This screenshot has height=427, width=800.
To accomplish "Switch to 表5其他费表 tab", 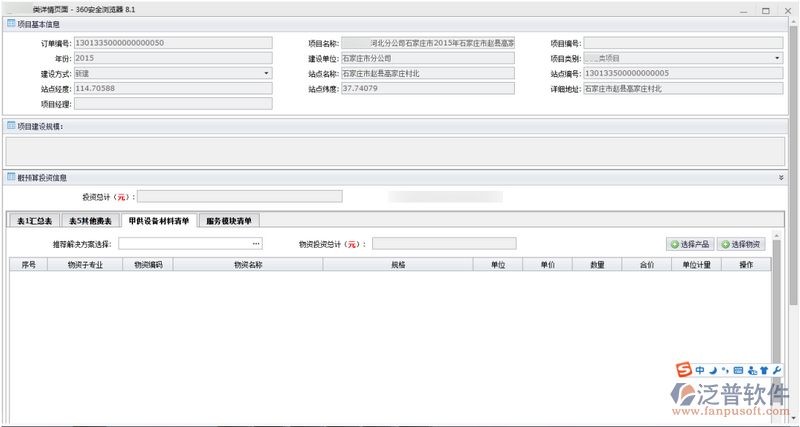I will pyautogui.click(x=90, y=221).
